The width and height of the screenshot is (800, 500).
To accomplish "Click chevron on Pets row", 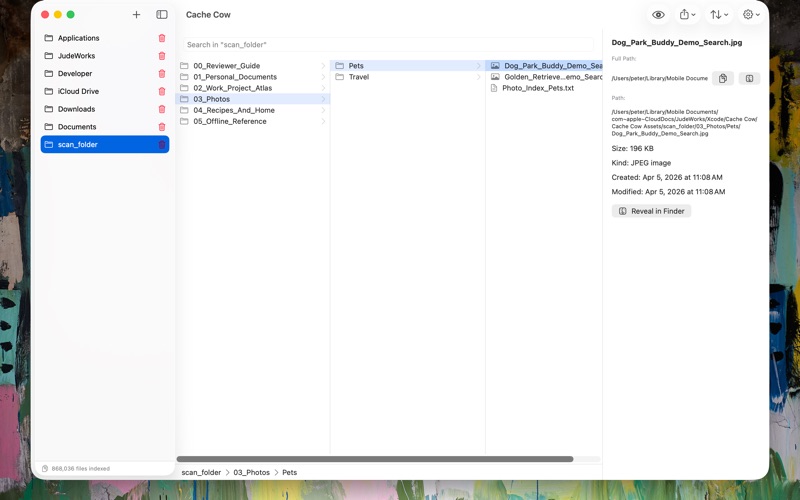I will point(478,65).
